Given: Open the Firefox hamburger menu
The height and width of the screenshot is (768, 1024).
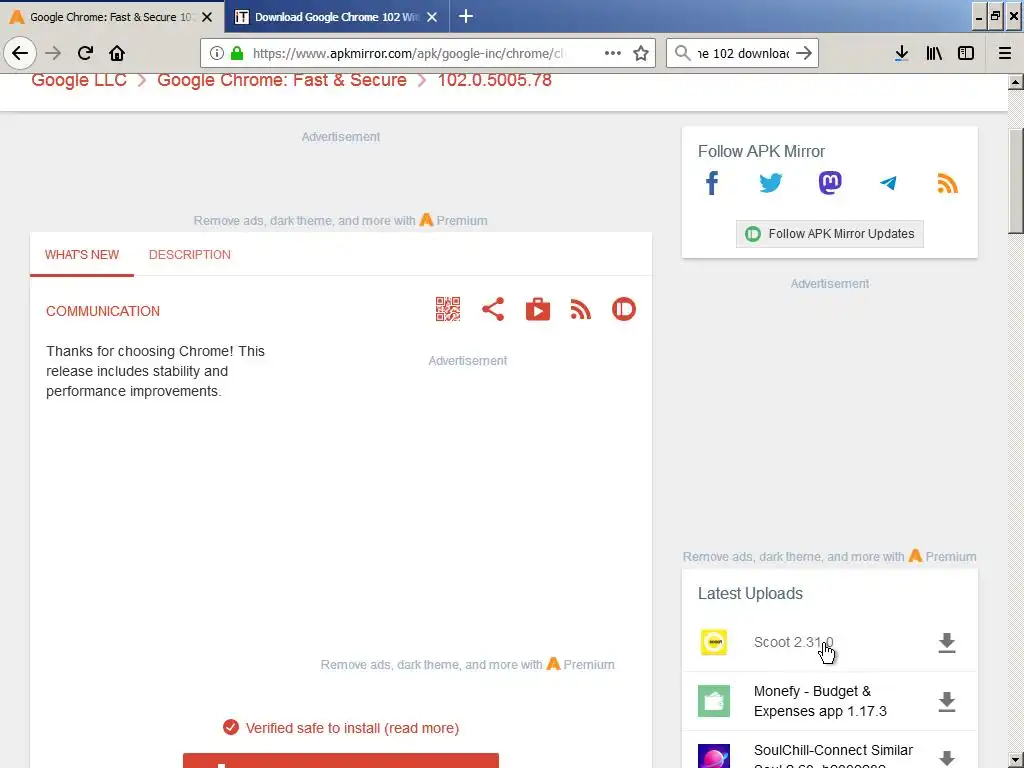Looking at the screenshot, I should 1005,53.
